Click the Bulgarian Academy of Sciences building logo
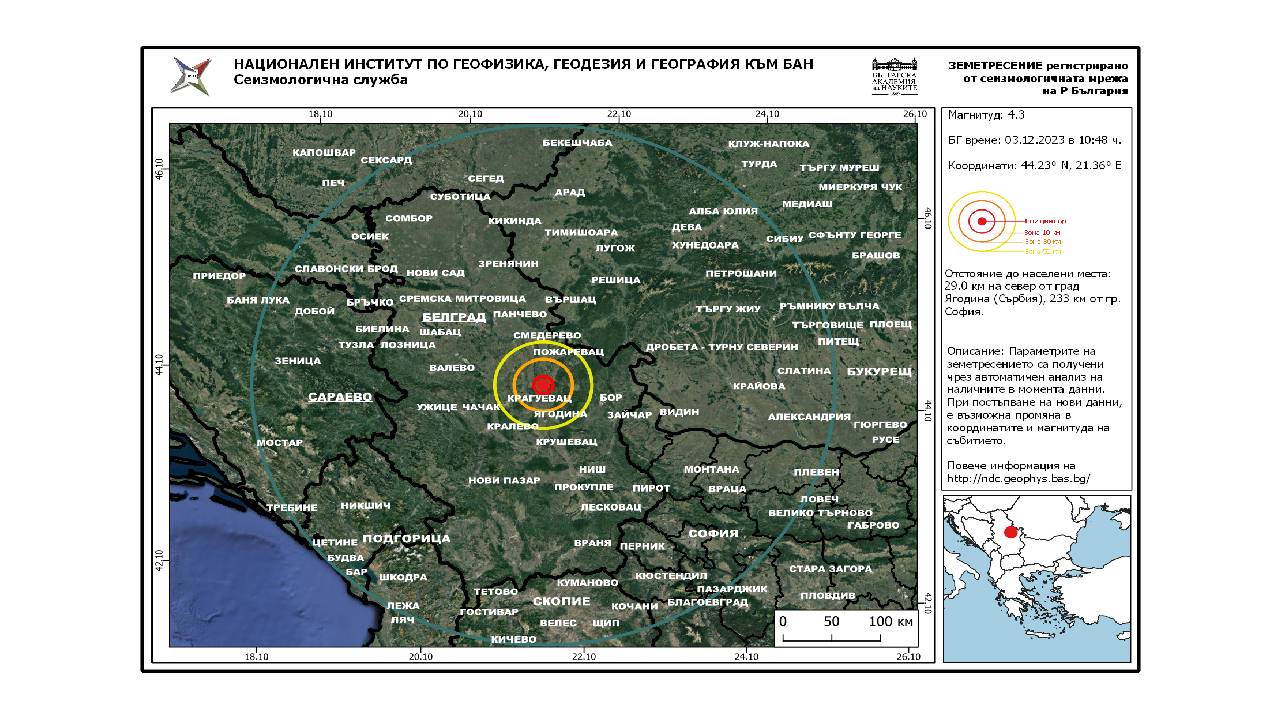This screenshot has width=1280, height=720. pyautogui.click(x=893, y=76)
